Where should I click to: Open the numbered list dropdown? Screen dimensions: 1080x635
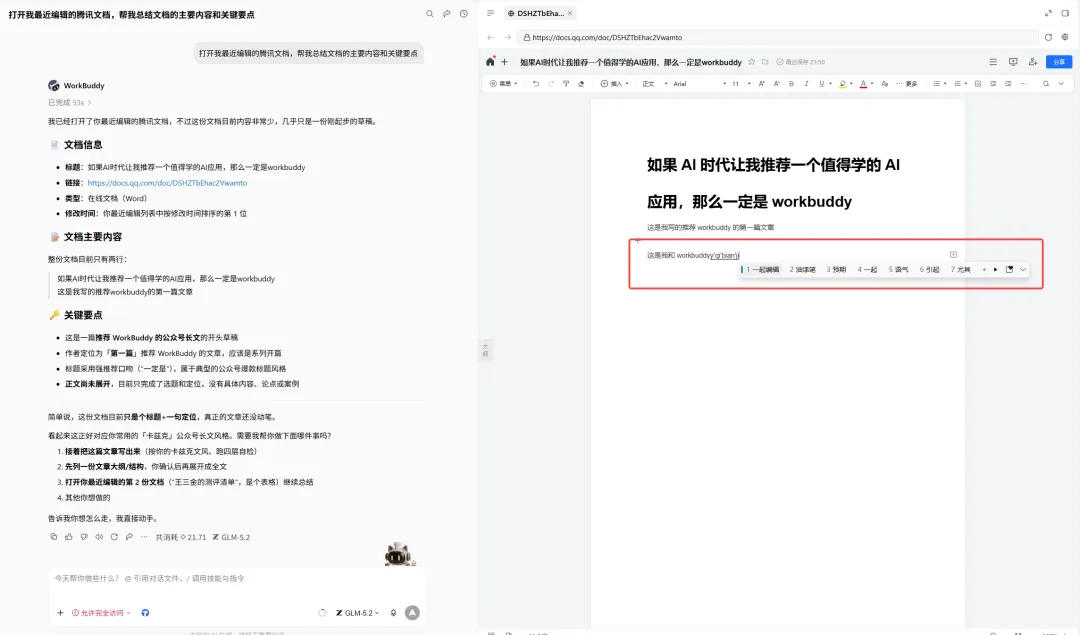(960, 83)
